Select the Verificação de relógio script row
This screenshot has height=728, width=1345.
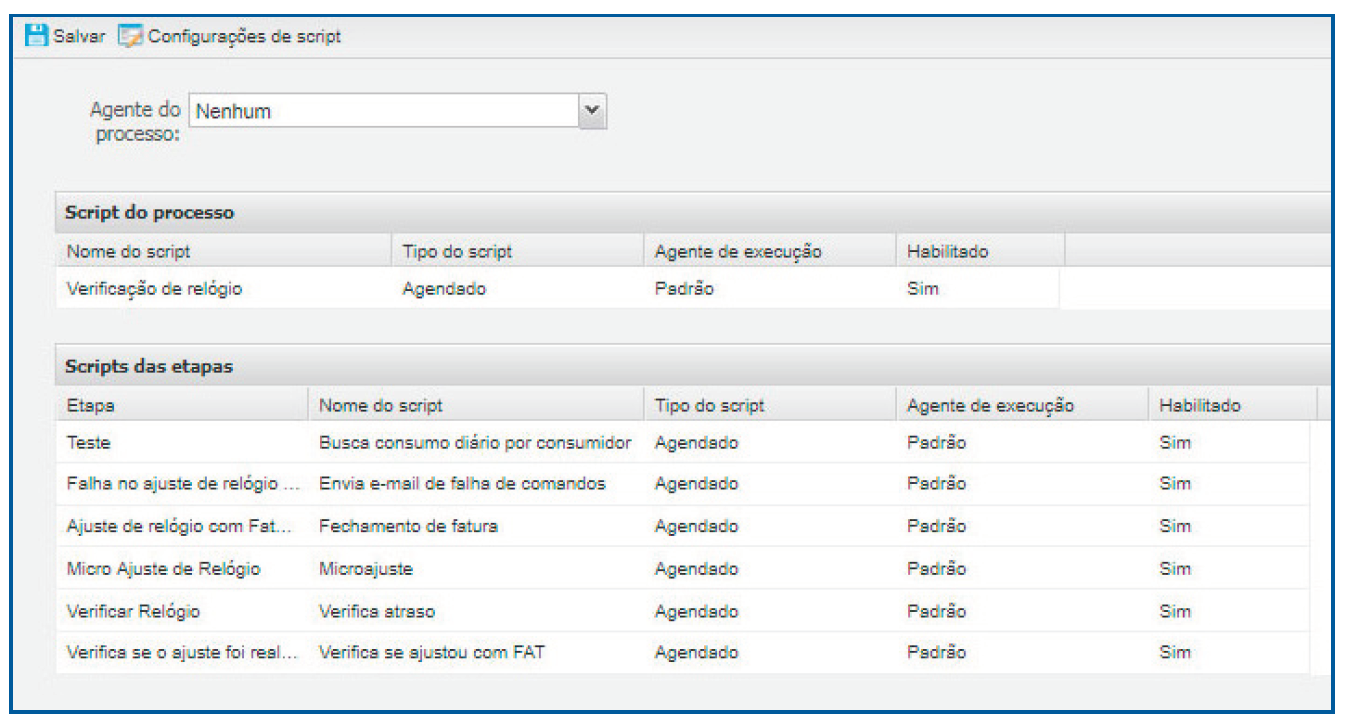(154, 289)
